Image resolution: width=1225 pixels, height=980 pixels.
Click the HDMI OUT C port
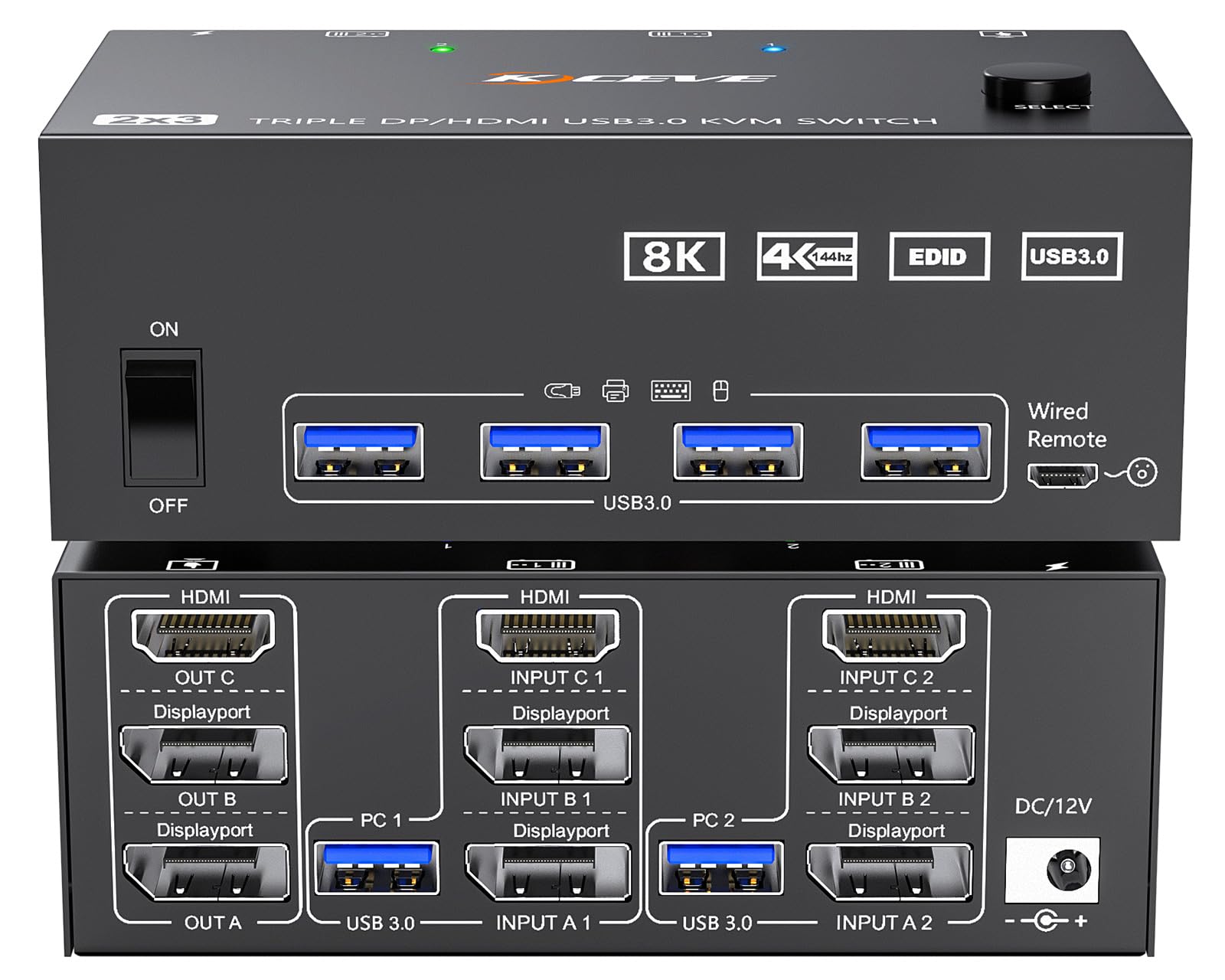tap(204, 635)
